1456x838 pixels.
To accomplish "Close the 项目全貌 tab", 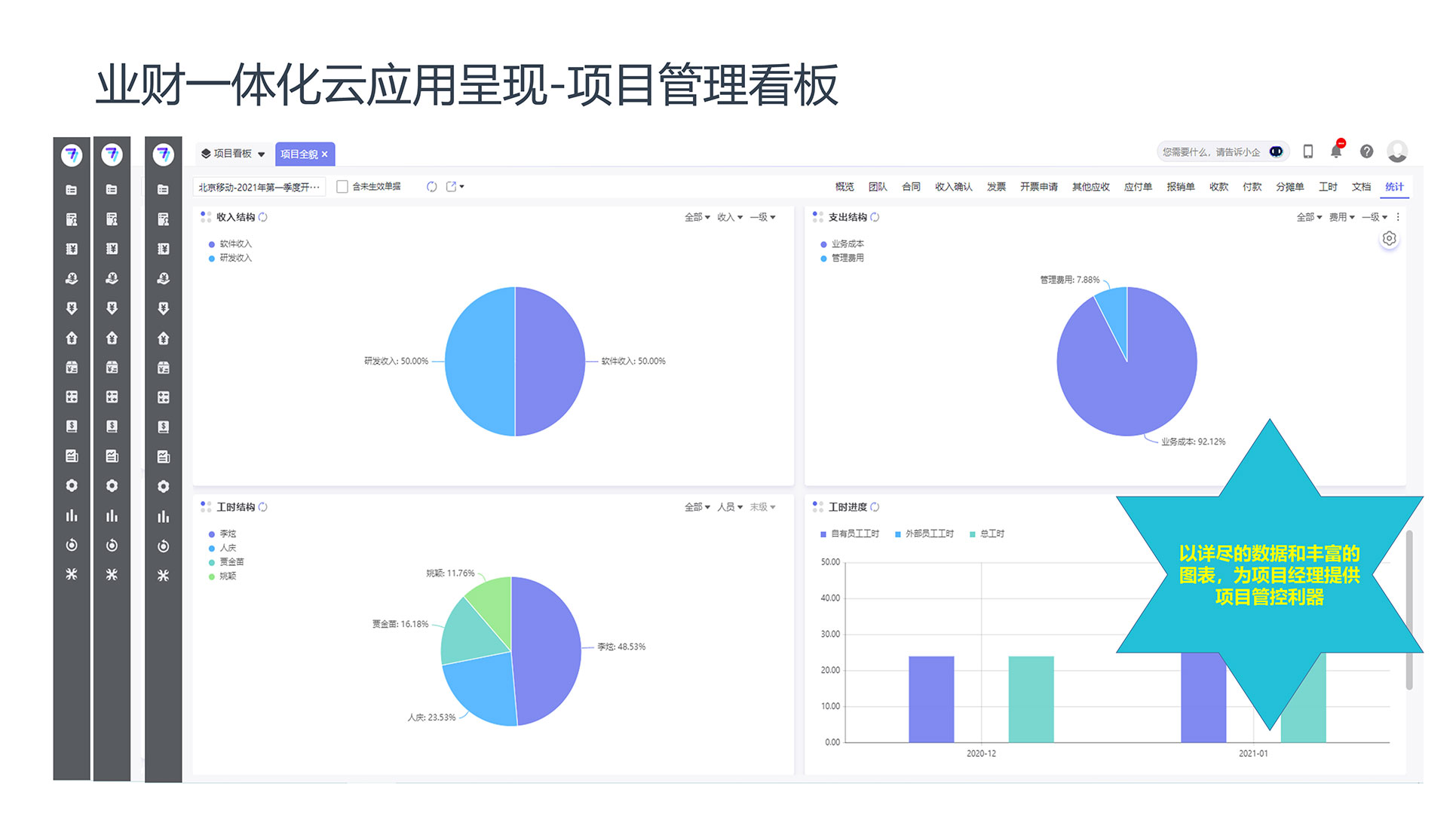I will [x=325, y=154].
